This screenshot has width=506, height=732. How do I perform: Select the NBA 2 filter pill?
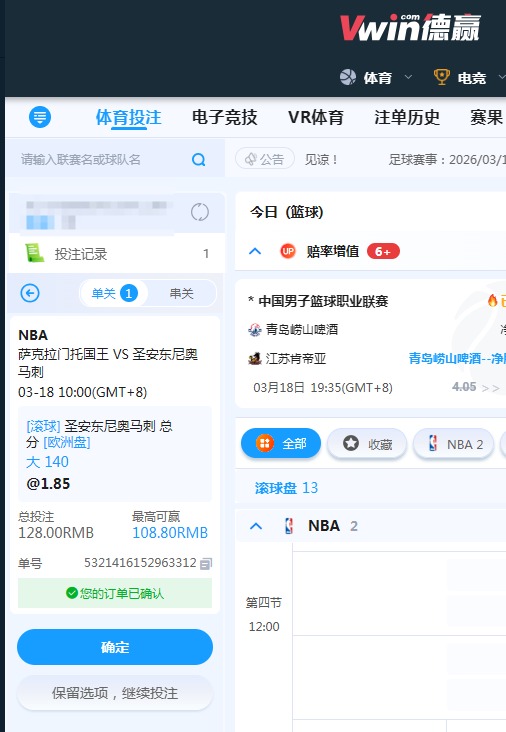point(454,443)
